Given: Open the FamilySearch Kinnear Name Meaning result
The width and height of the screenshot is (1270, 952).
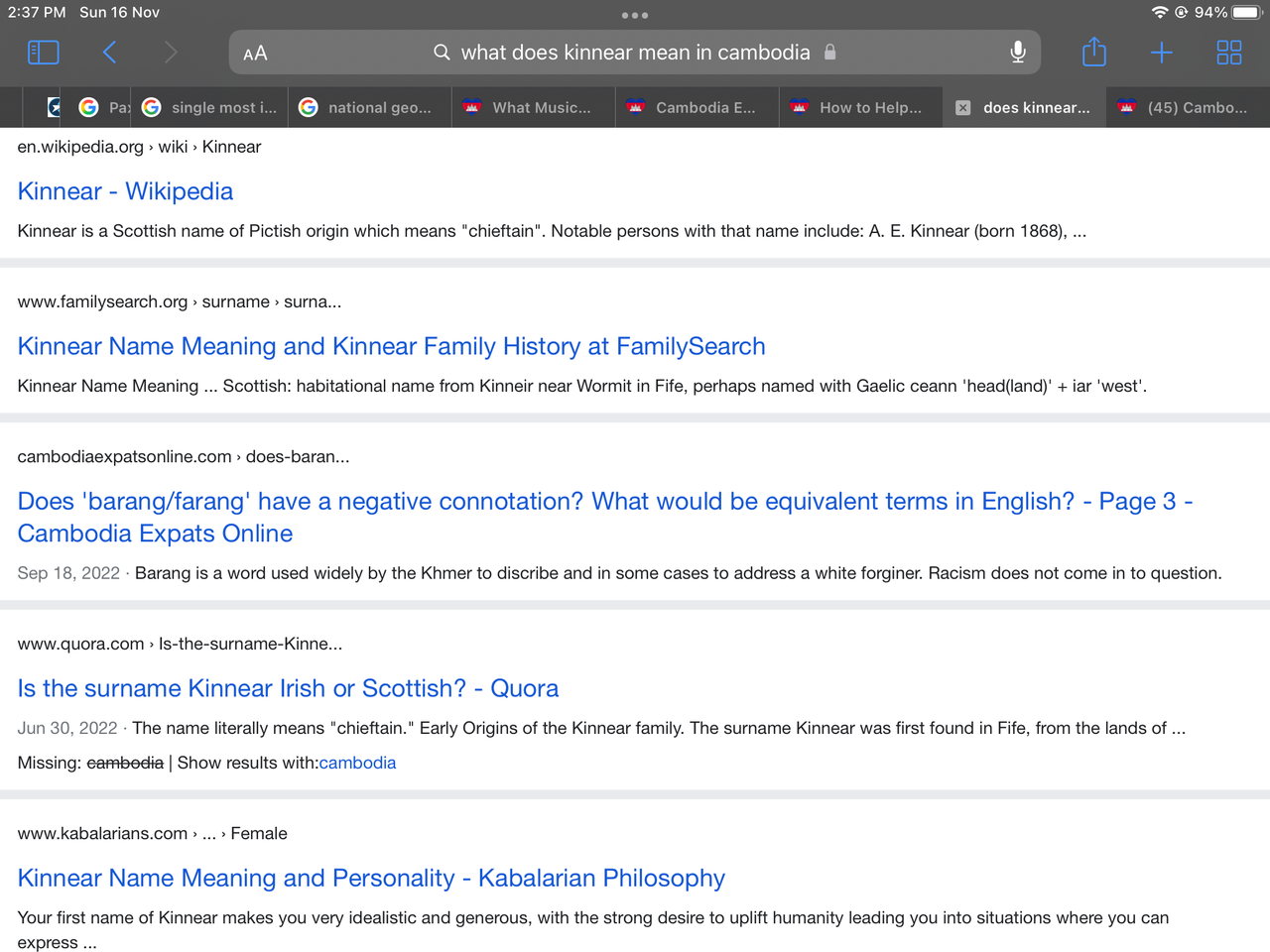Looking at the screenshot, I should click(391, 346).
